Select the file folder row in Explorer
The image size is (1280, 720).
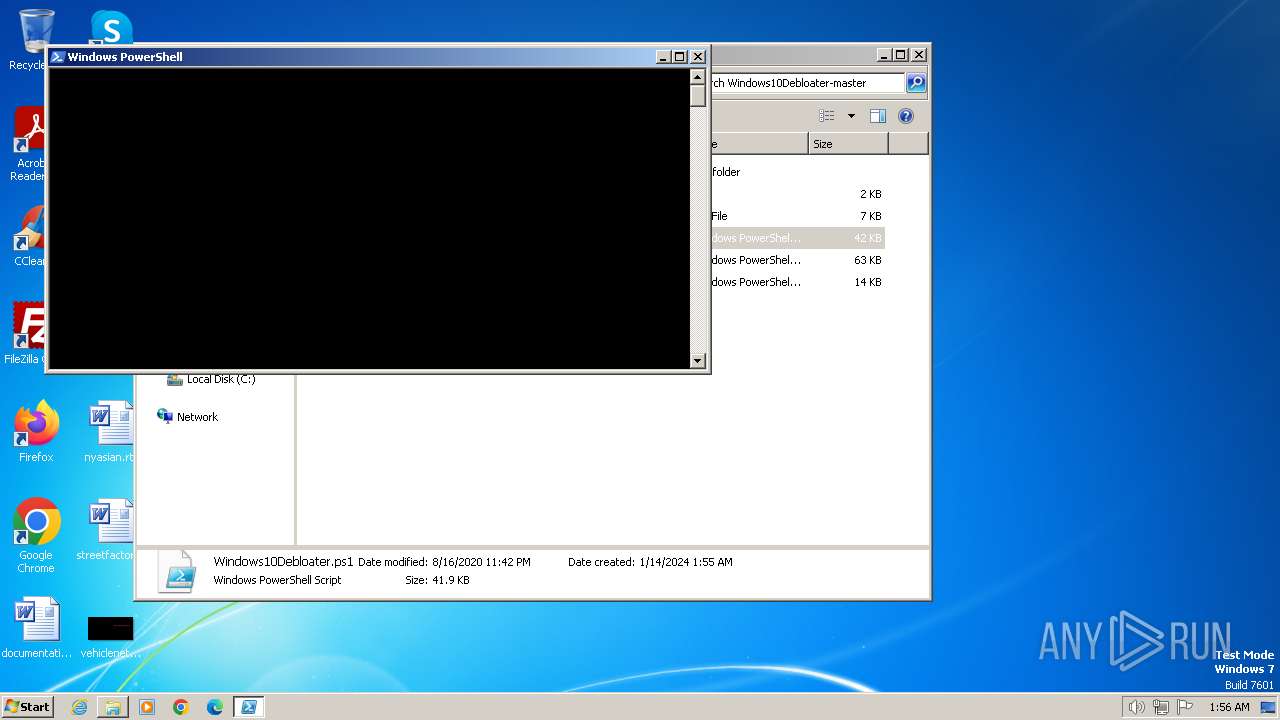coord(797,172)
